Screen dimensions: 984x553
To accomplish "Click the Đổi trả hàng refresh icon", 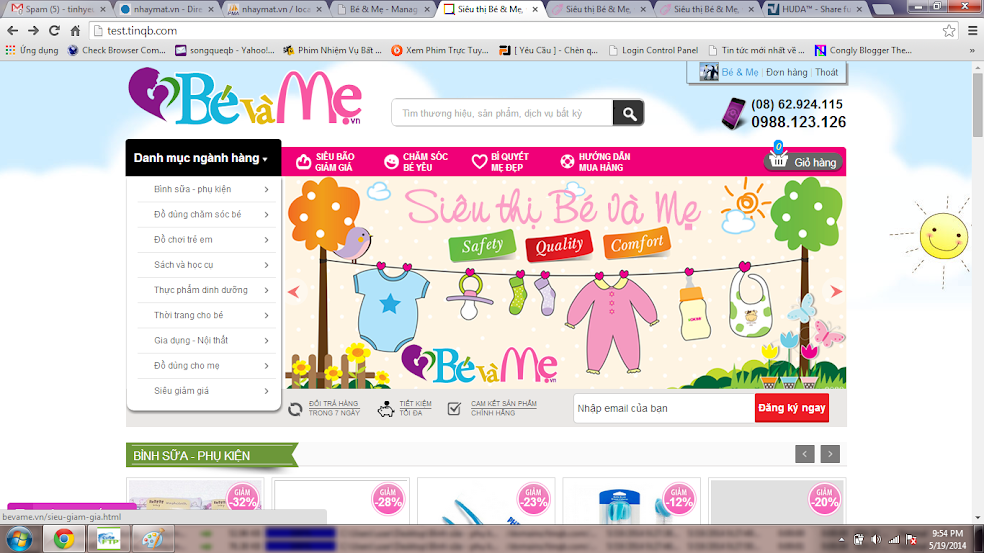I will (295, 409).
